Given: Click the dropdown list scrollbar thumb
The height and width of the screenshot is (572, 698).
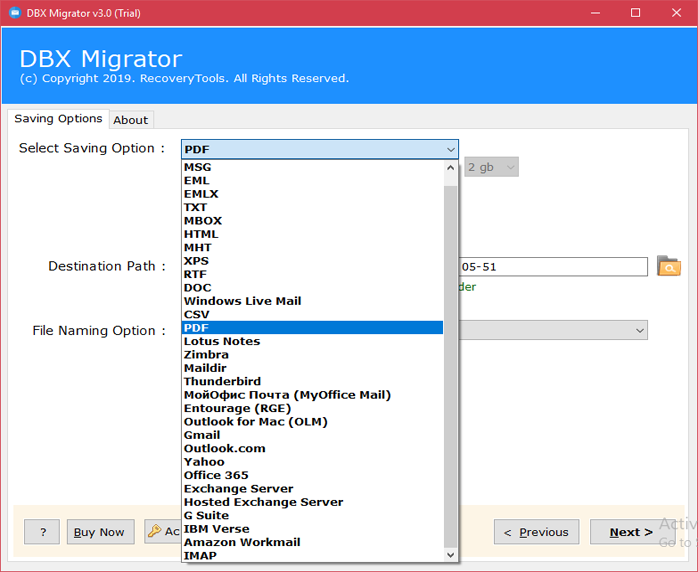Looking at the screenshot, I should tap(450, 368).
